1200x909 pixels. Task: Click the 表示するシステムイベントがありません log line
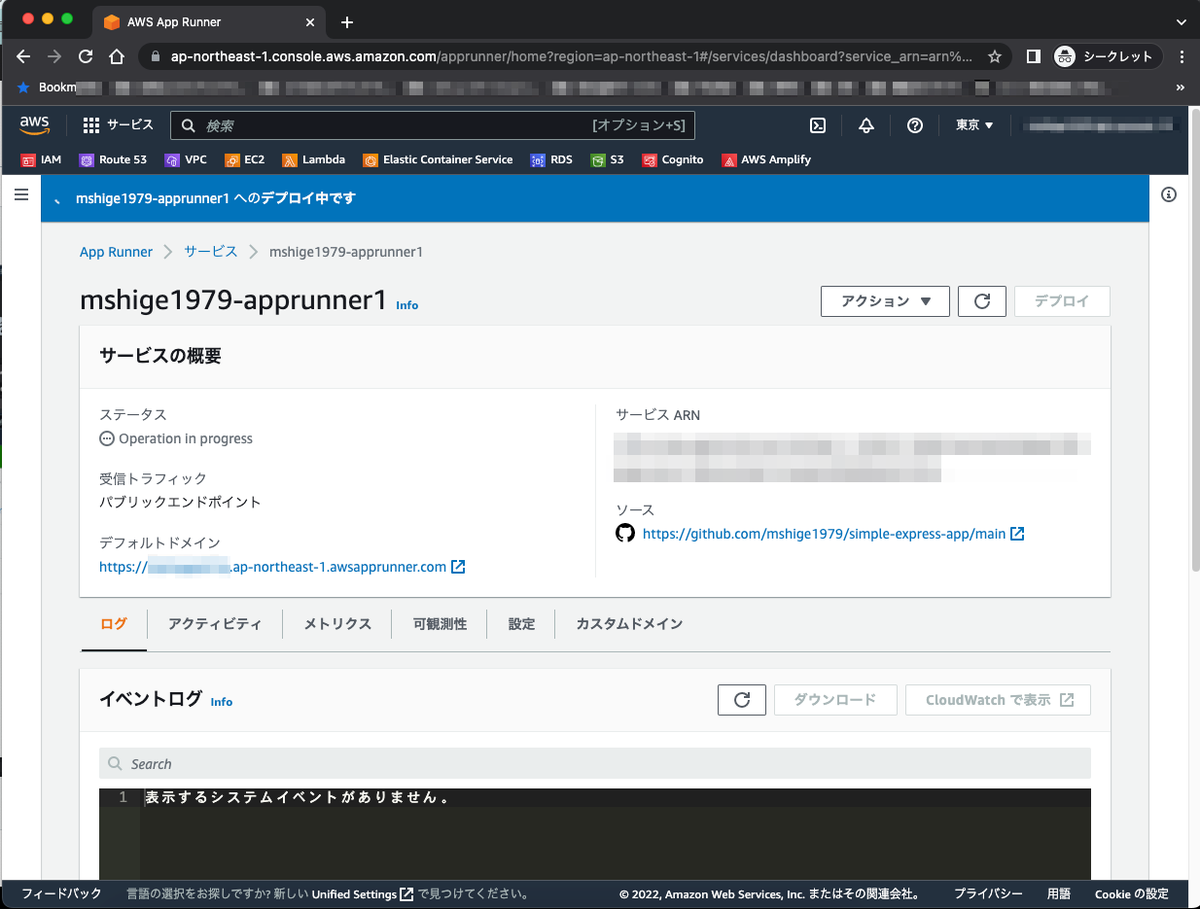297,798
